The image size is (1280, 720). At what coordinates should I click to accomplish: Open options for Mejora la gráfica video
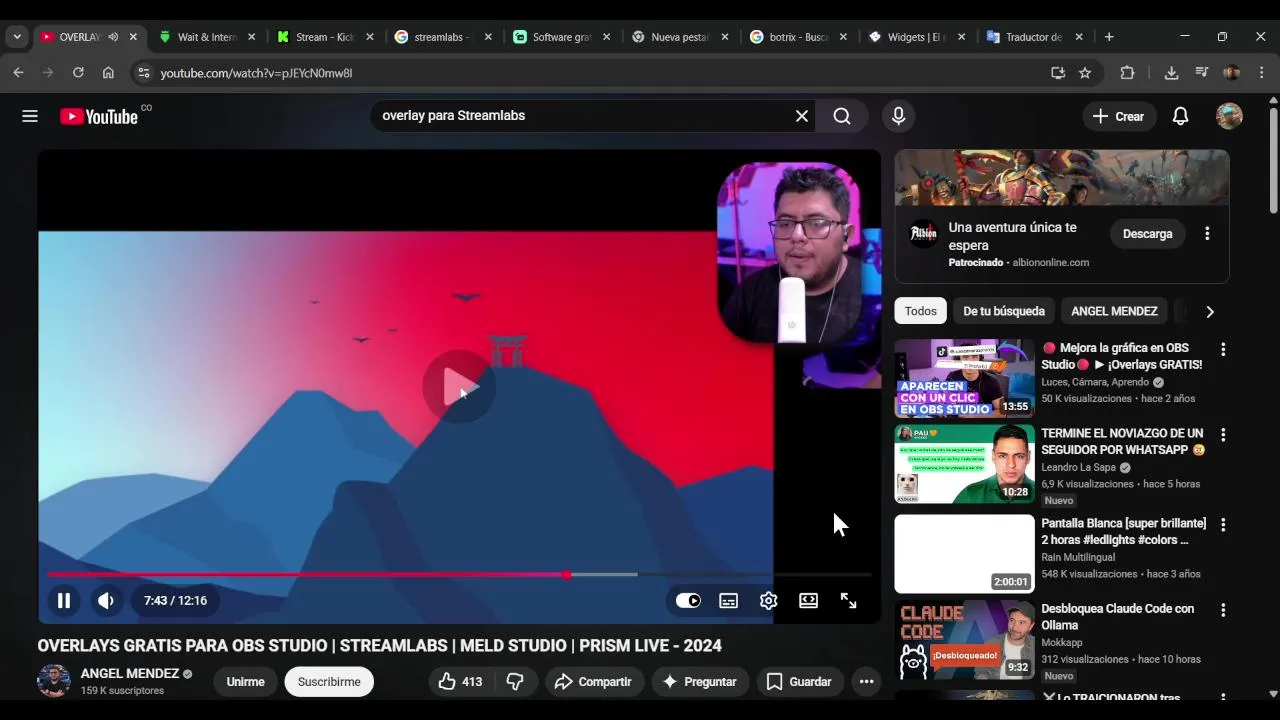tap(1222, 350)
